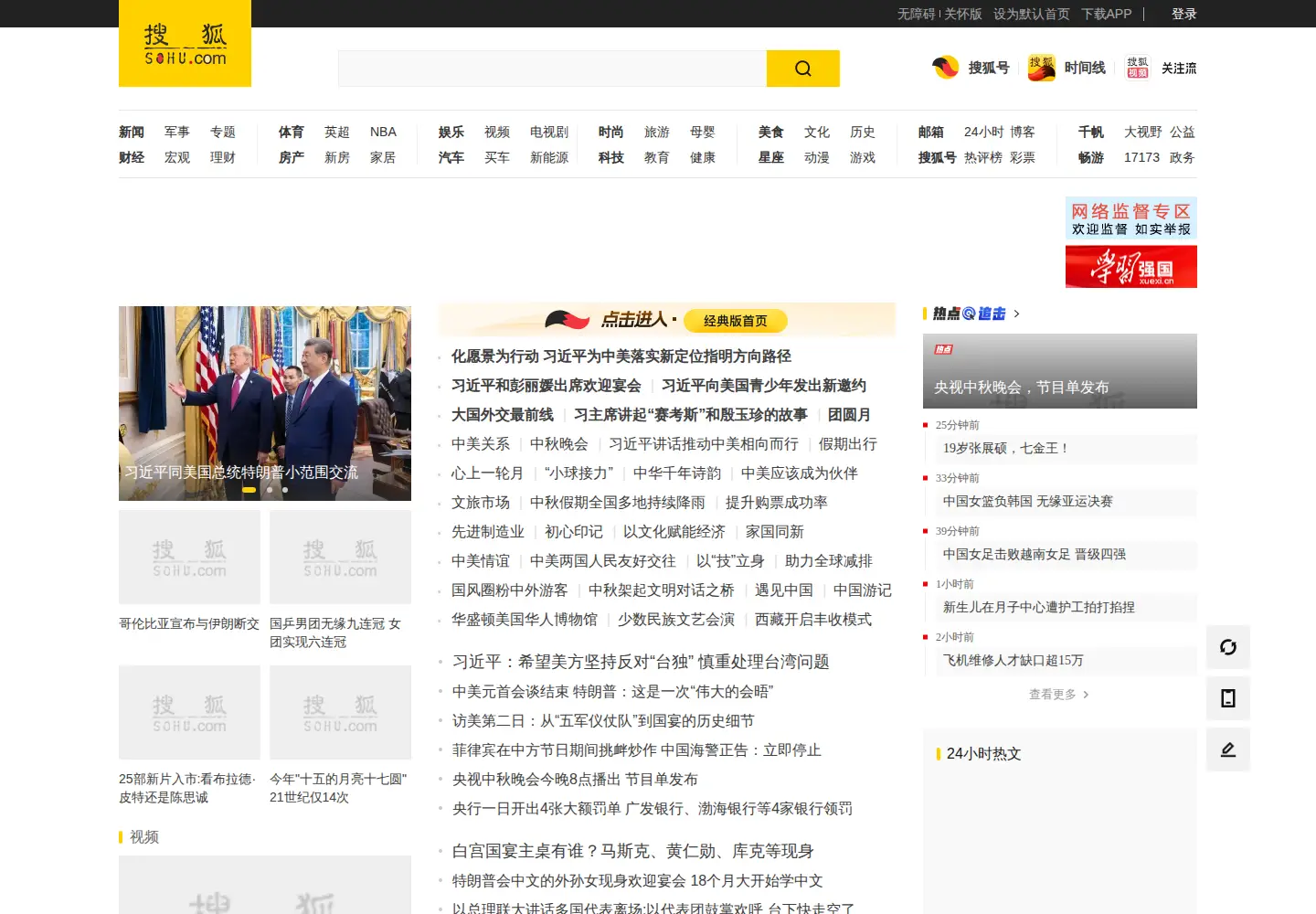The height and width of the screenshot is (914, 1316).
Task: Open 中美元首会谈结束 特朗普 article
Action: [612, 692]
